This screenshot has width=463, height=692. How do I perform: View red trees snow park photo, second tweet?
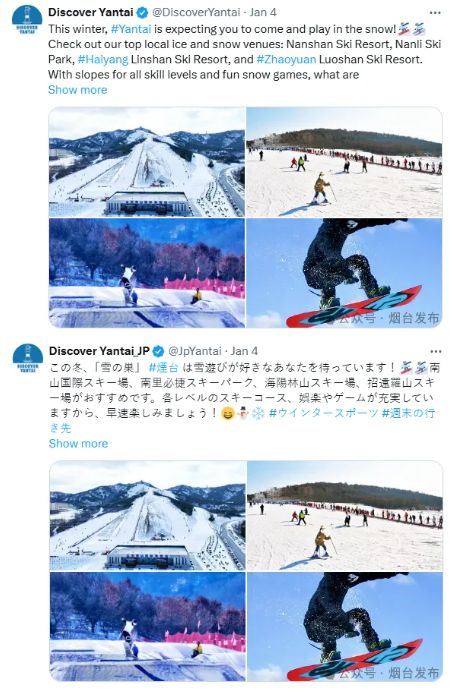point(147,627)
